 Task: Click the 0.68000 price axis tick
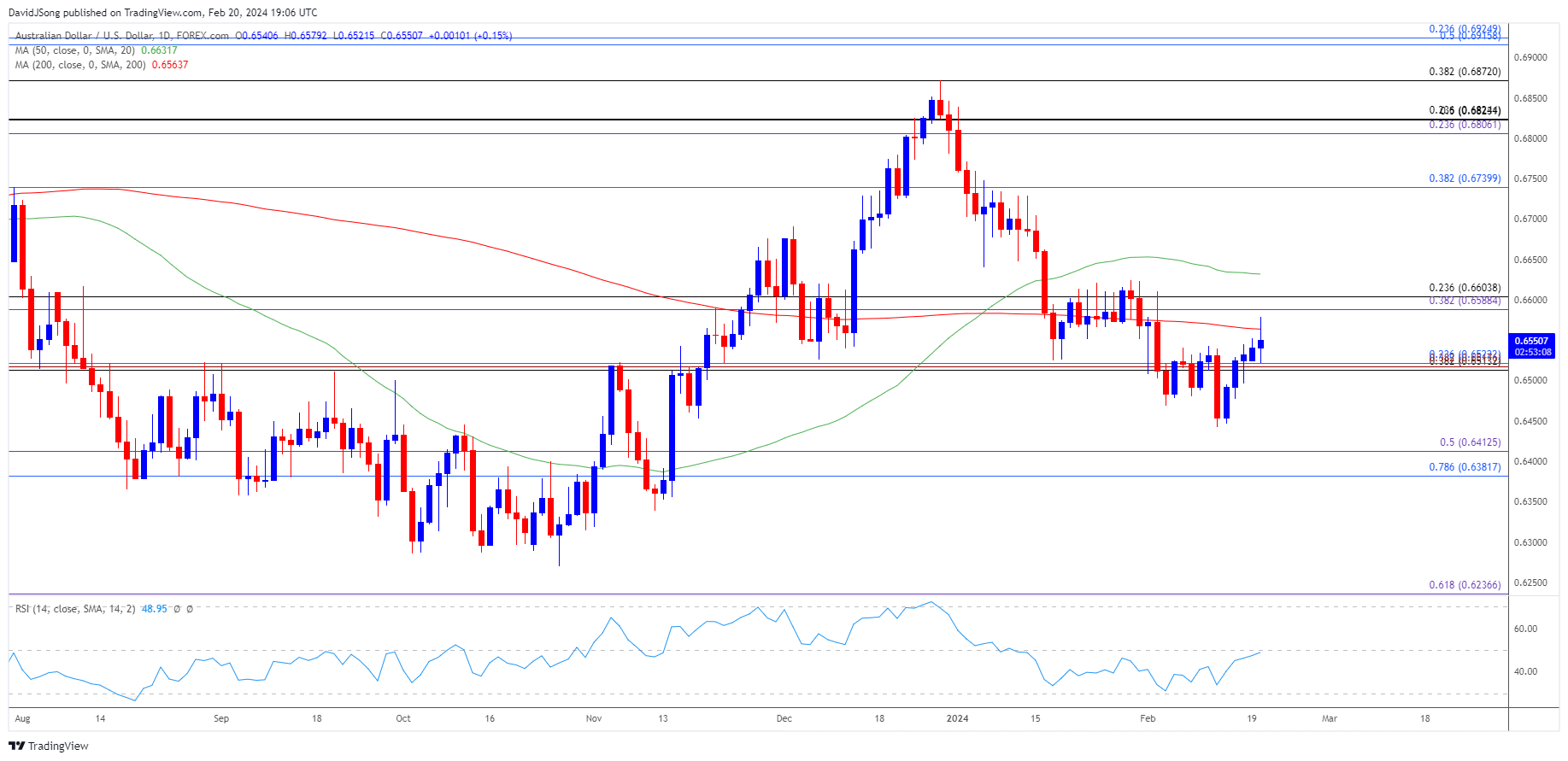(1530, 138)
